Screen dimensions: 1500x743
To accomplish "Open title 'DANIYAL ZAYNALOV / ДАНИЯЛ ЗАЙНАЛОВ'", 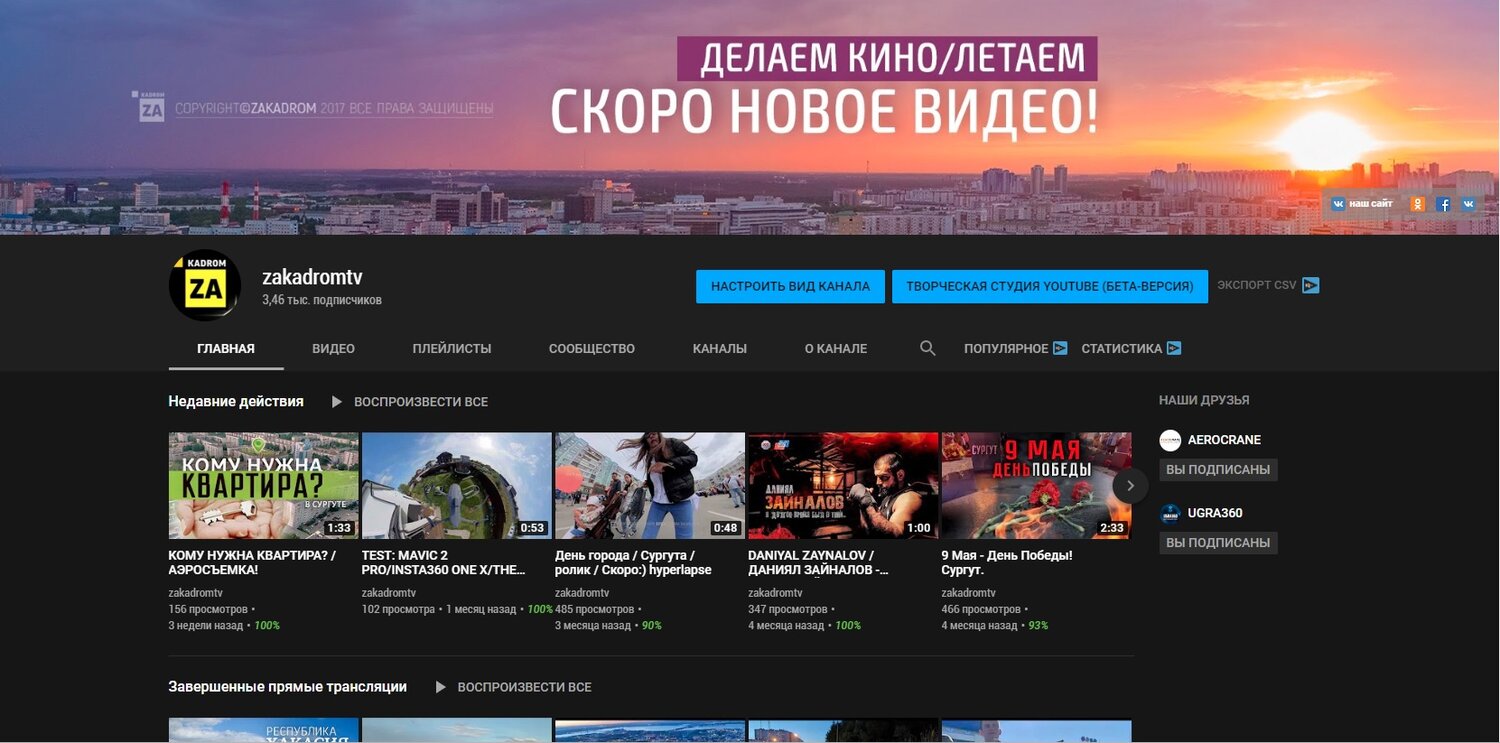I will click(818, 562).
